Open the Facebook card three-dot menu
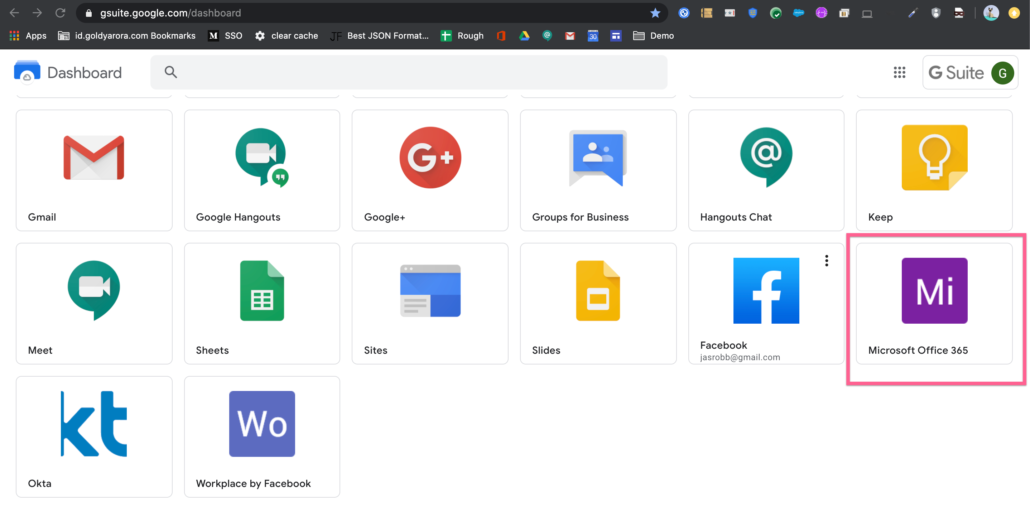1030x517 pixels. pos(826,261)
